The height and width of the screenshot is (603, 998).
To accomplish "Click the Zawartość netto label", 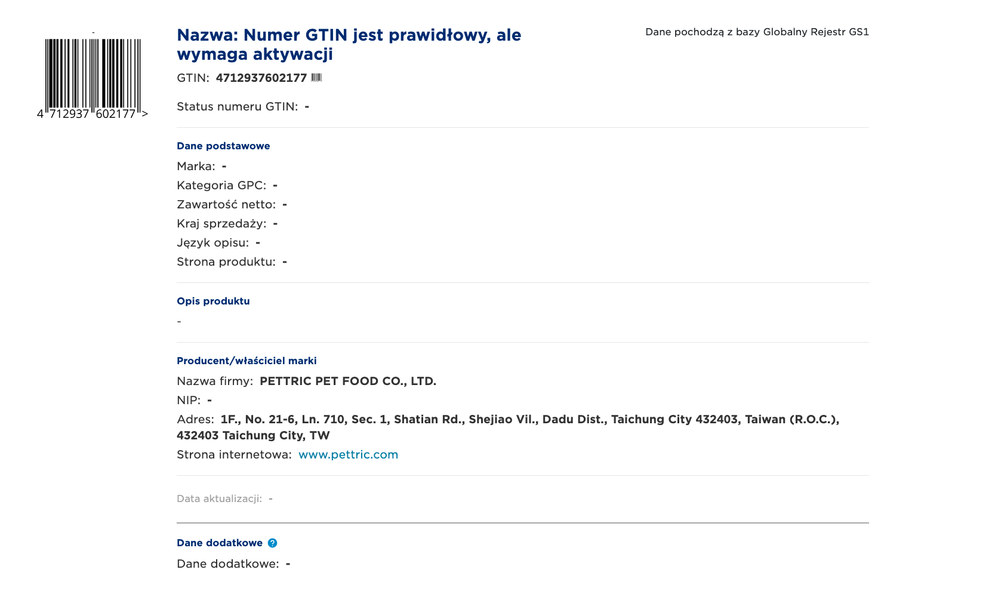I will tap(226, 204).
